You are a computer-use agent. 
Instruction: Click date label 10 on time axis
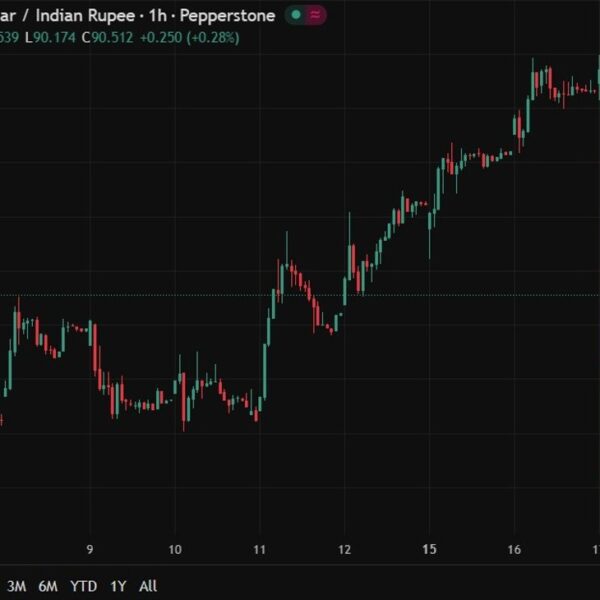175,549
